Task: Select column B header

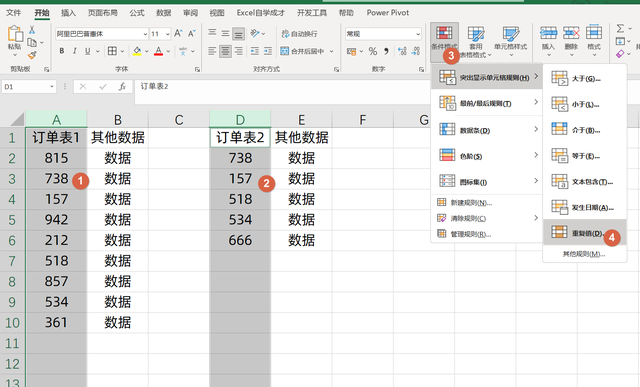Action: pos(118,119)
